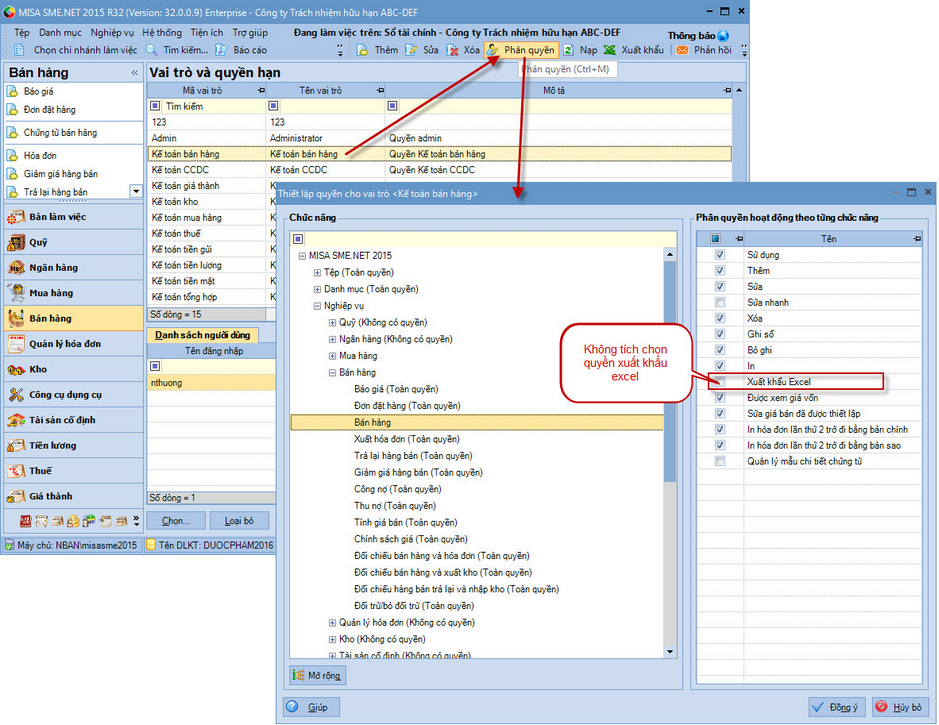
Task: Expand Quản lý hóa đơn (Không có quyền) node
Action: click(x=332, y=623)
